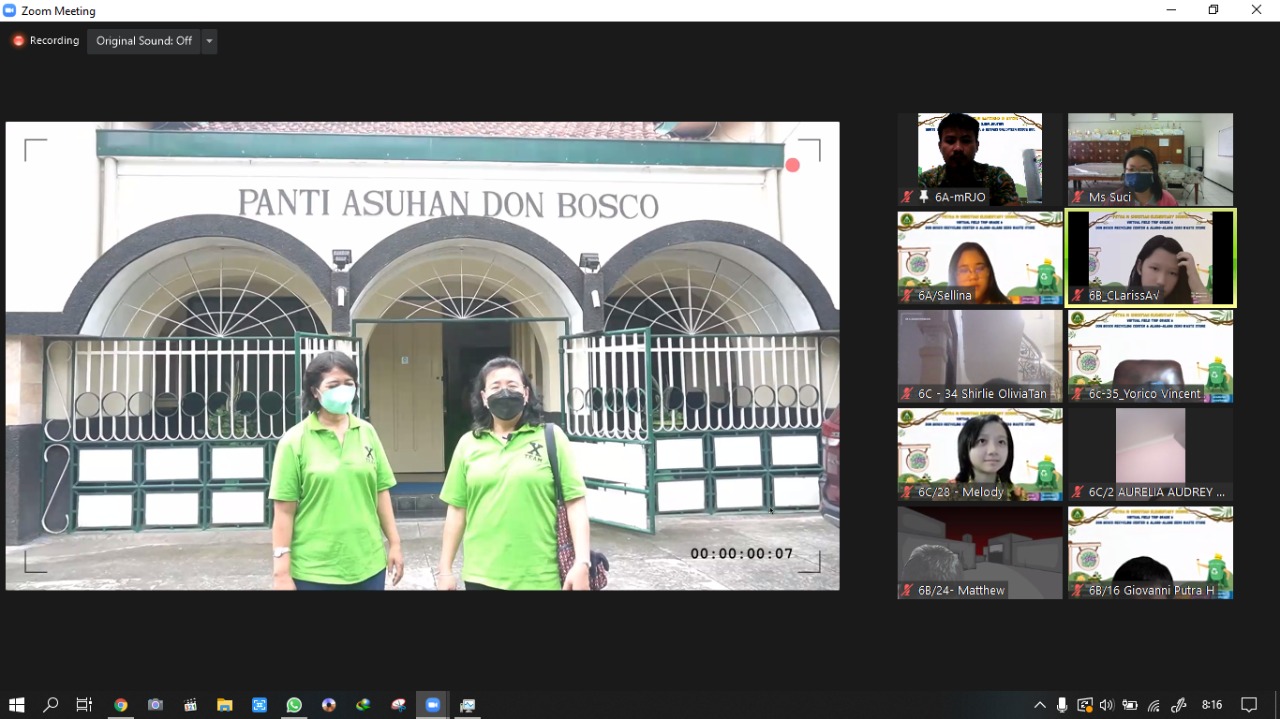The height and width of the screenshot is (719, 1280).
Task: Select the 6A-mRJO participant video tile
Action: pyautogui.click(x=980, y=160)
